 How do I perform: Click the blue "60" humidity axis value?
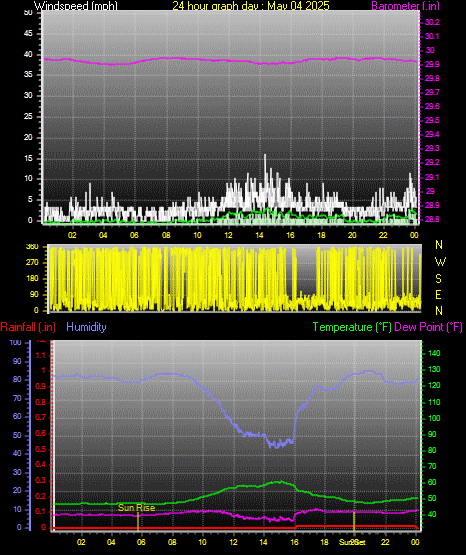coord(17,417)
